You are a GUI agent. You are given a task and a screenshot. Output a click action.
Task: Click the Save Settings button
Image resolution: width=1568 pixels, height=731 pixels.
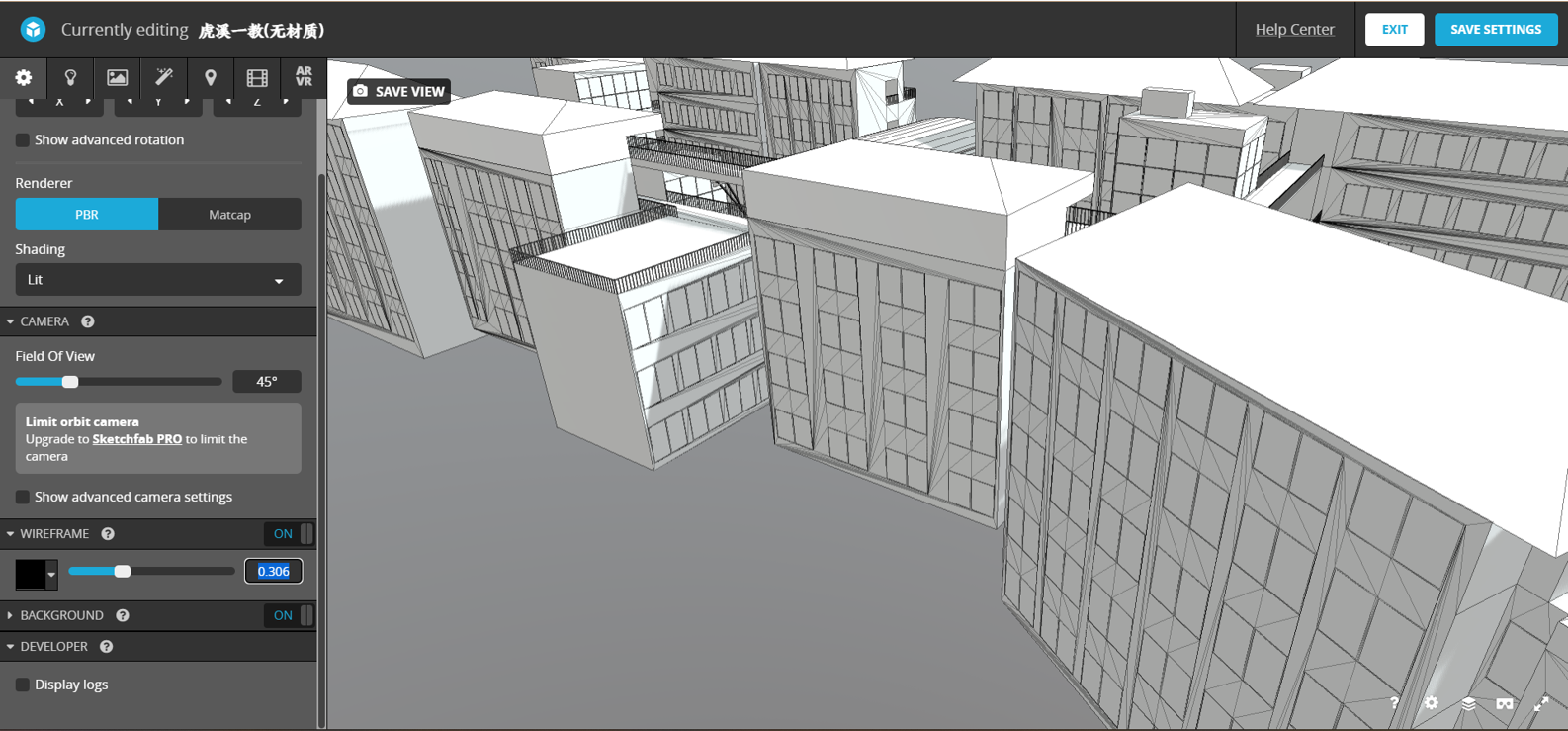1495,30
